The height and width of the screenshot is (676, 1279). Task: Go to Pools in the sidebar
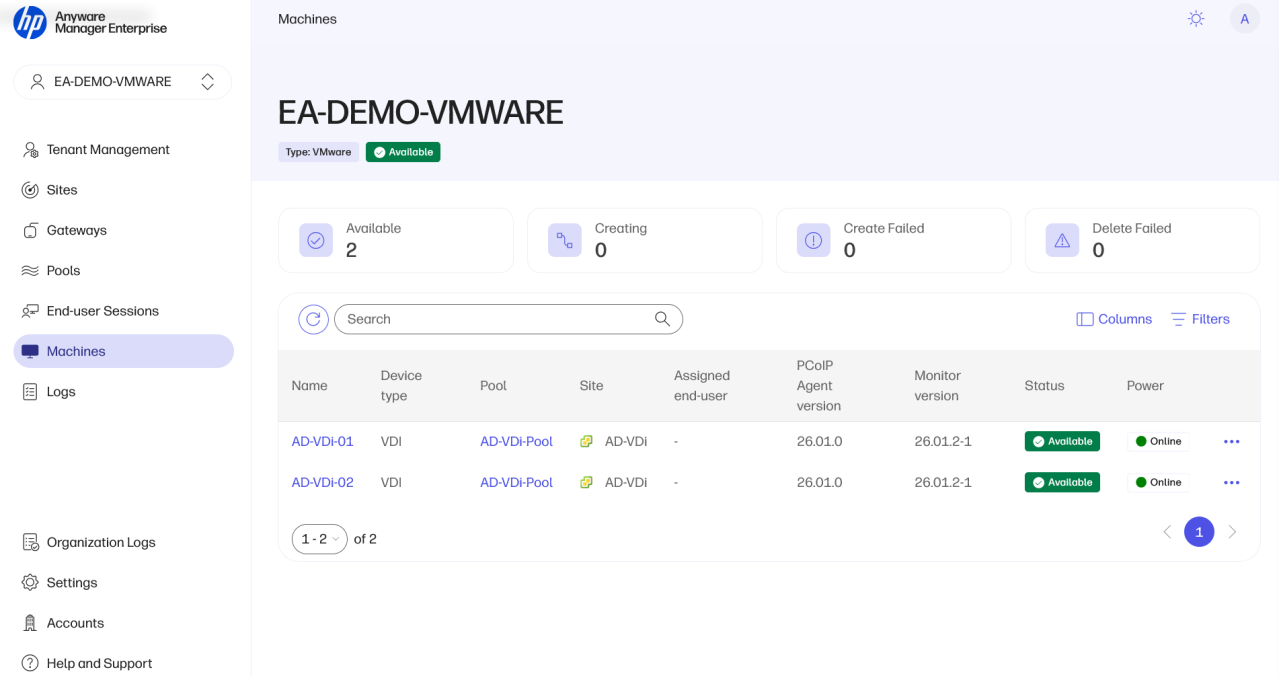pyautogui.click(x=63, y=271)
